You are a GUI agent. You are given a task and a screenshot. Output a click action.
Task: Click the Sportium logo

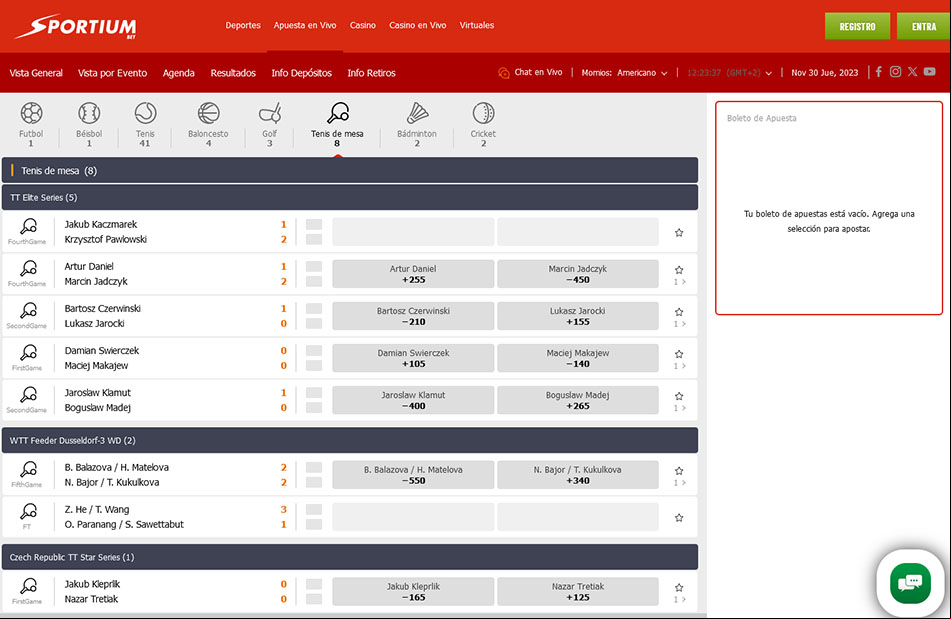pyautogui.click(x=76, y=27)
